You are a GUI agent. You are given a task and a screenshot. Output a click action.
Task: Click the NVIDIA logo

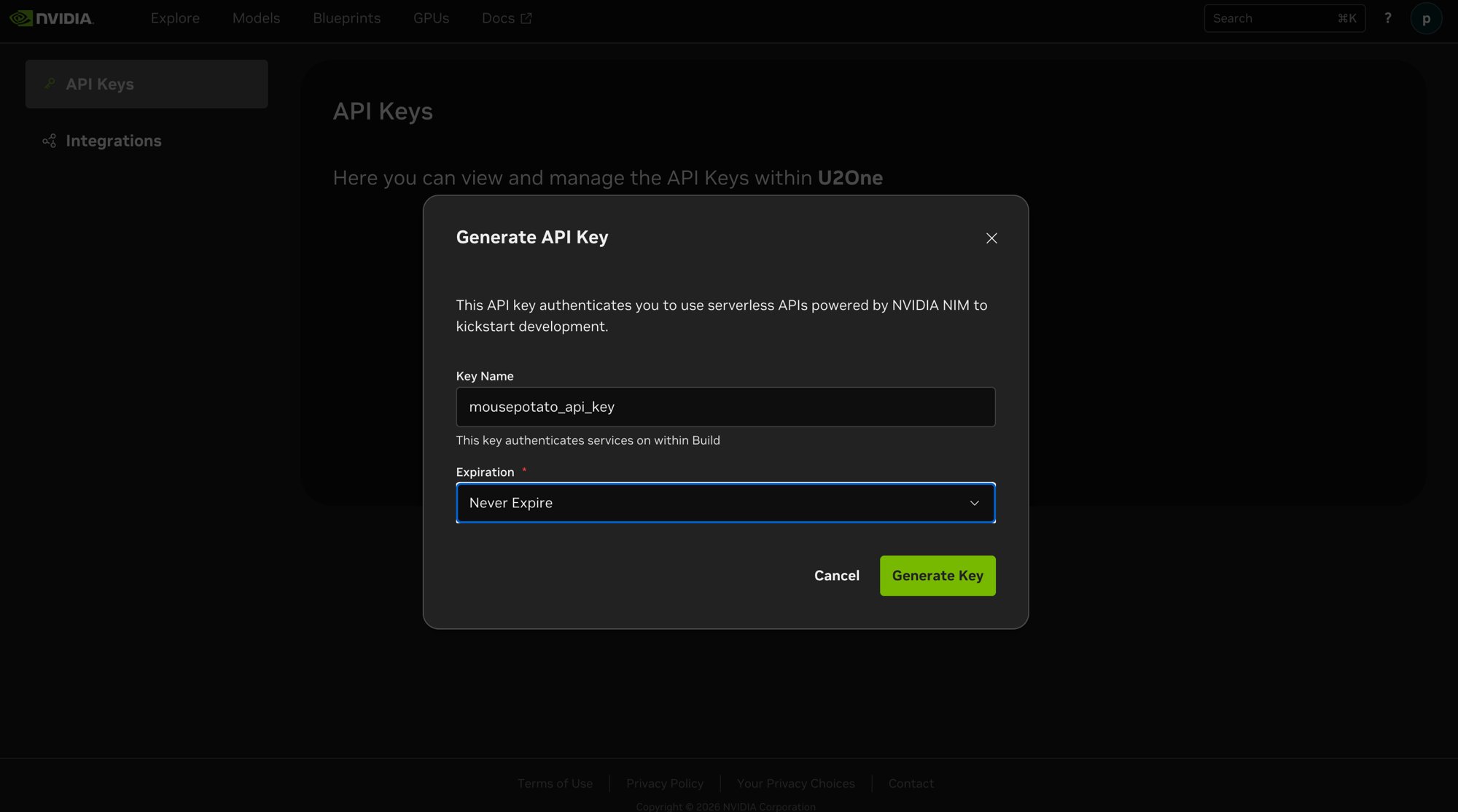(52, 18)
